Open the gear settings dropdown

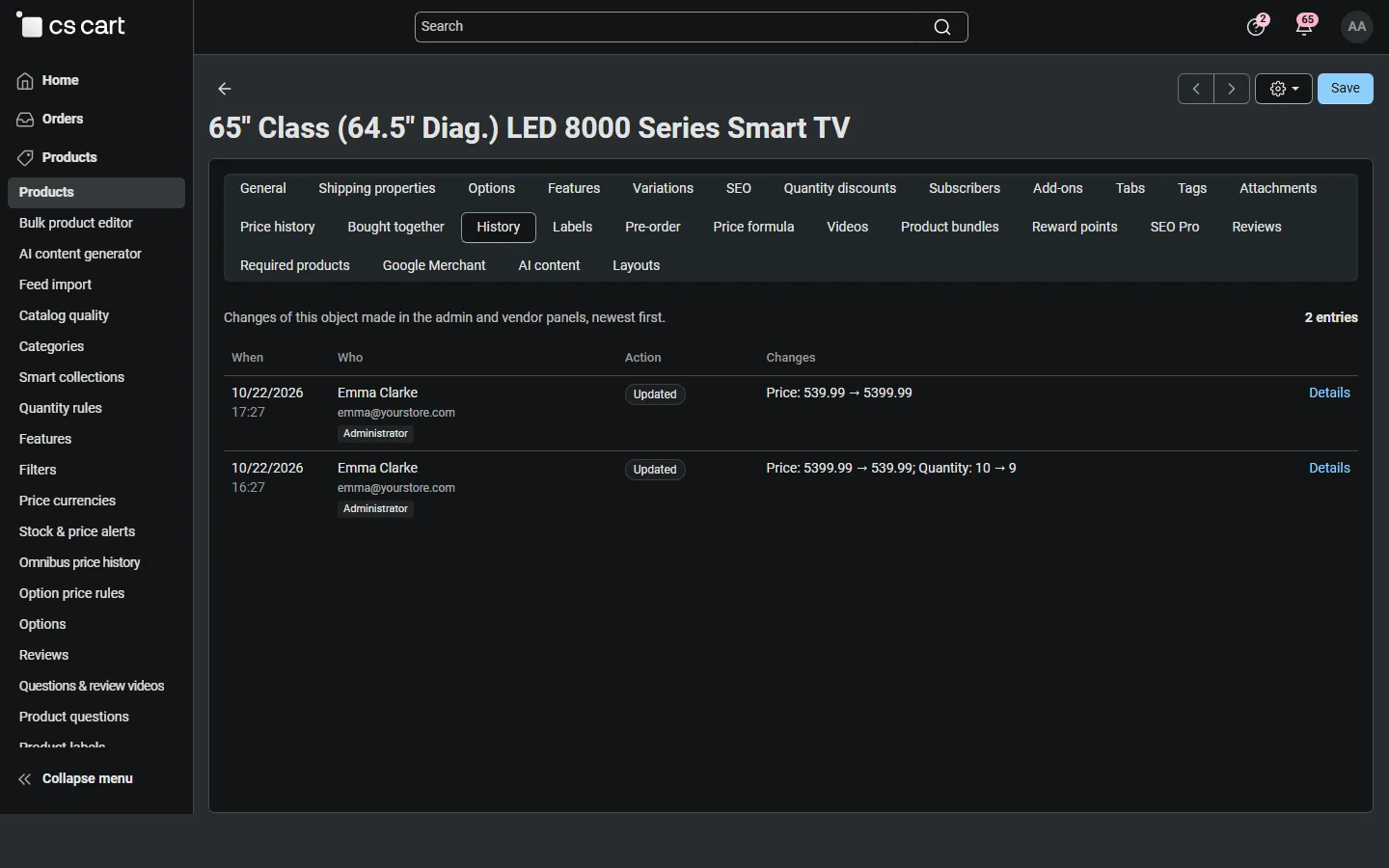pyautogui.click(x=1284, y=89)
